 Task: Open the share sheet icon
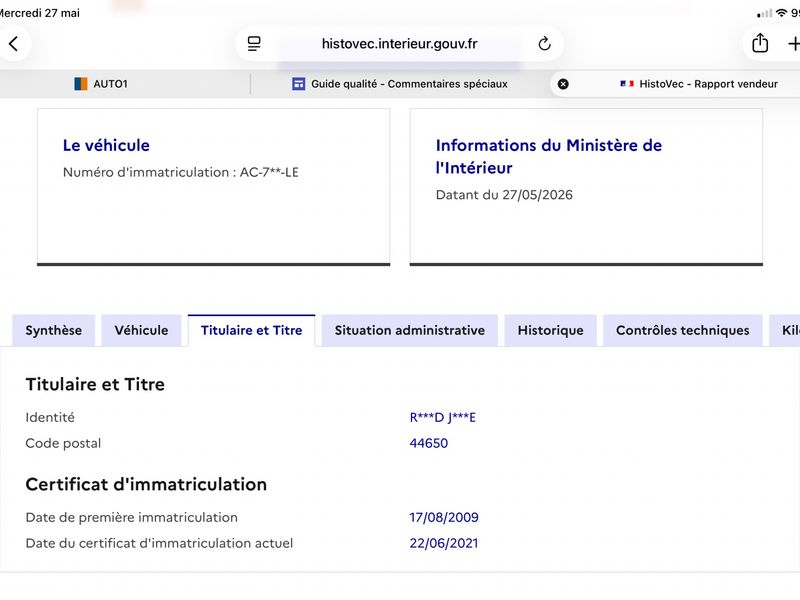coord(760,43)
